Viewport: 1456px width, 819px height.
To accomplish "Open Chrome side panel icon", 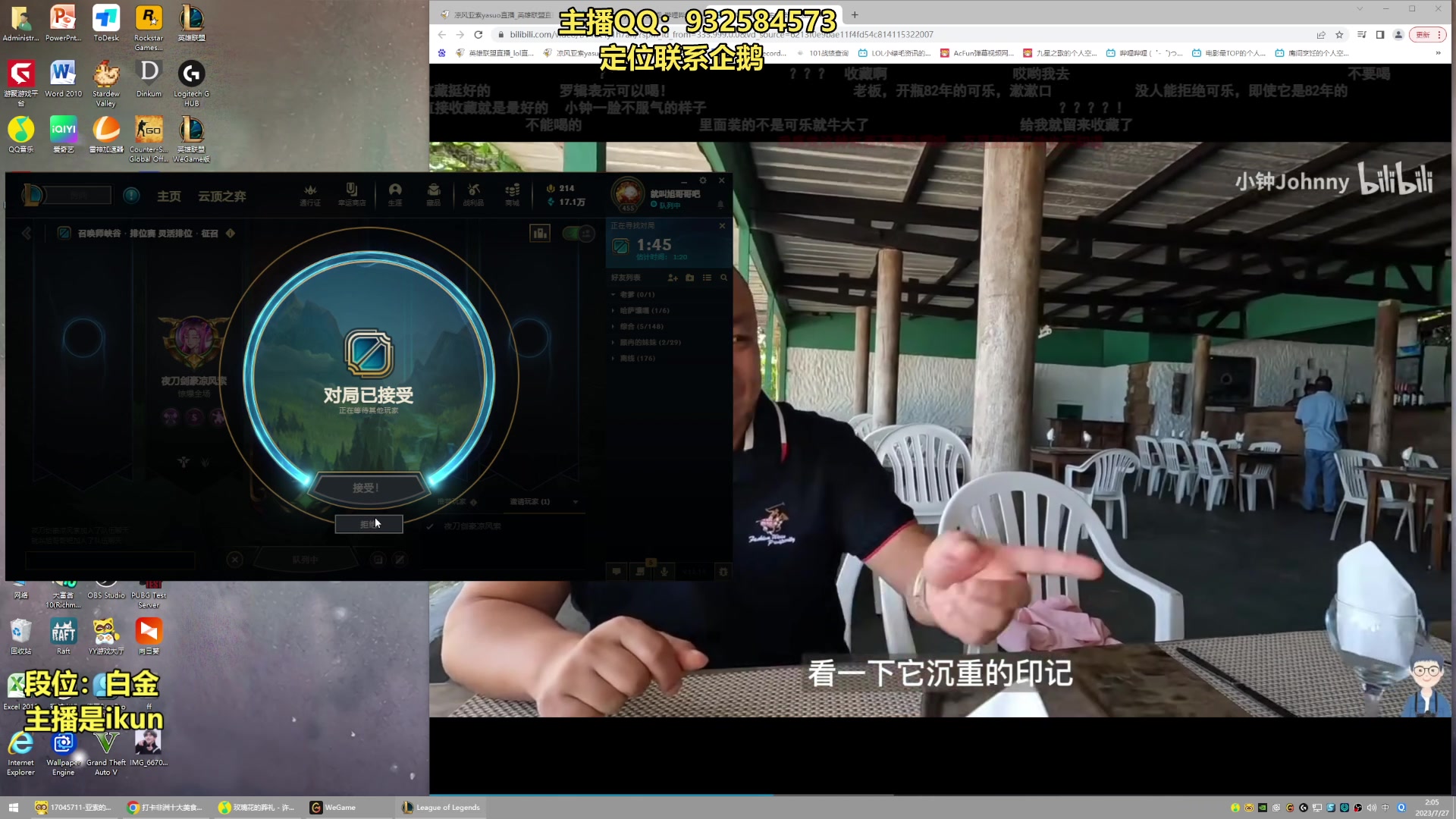I will pos(1380,35).
